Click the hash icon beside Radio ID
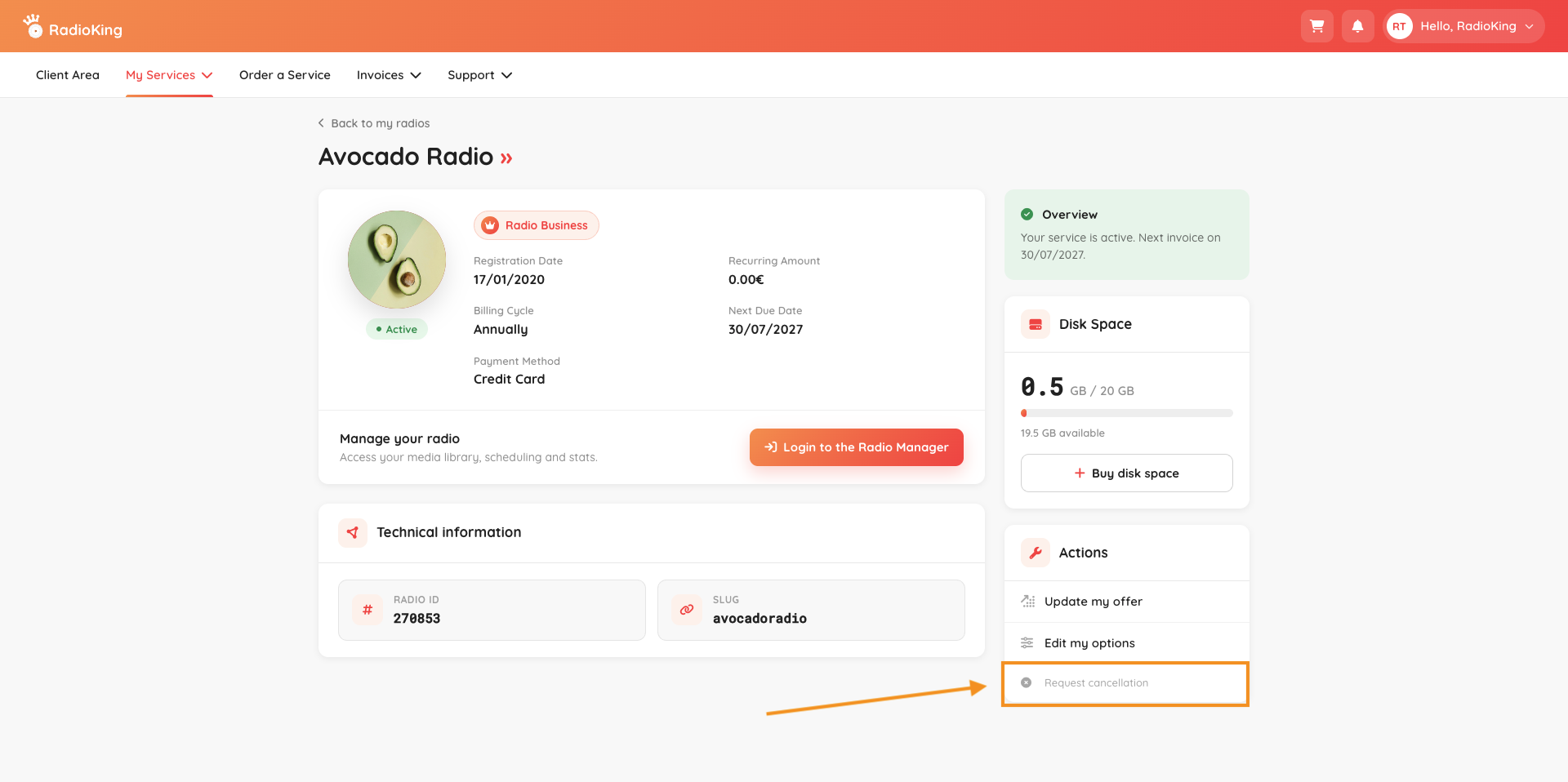 pos(367,610)
